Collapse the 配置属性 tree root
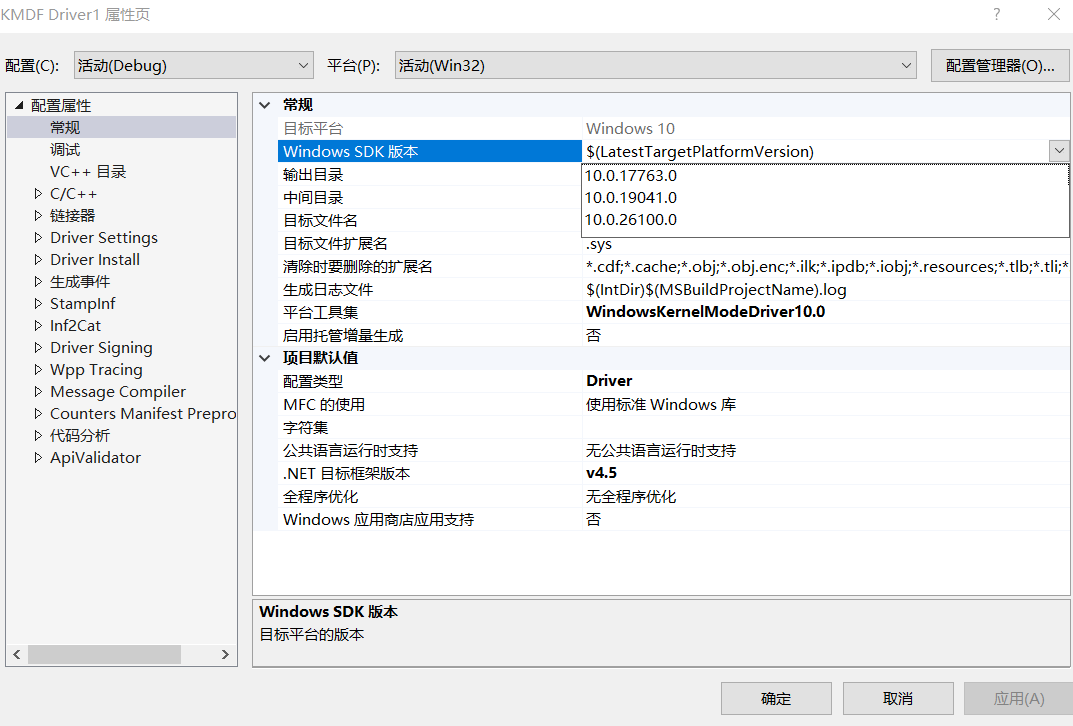 click(19, 105)
